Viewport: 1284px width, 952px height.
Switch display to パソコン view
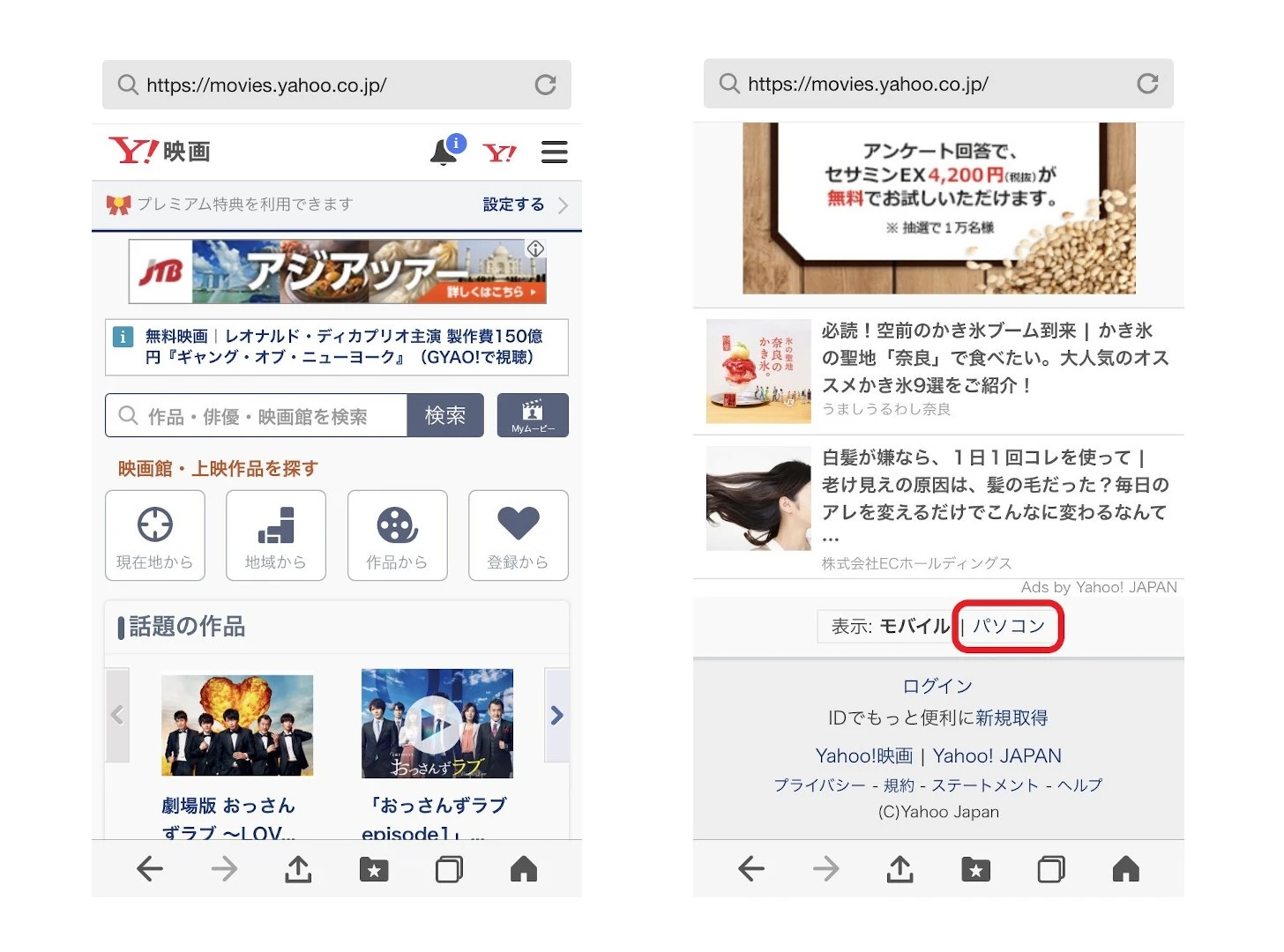pos(1009,626)
